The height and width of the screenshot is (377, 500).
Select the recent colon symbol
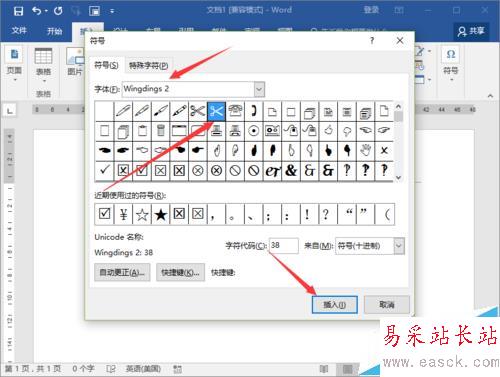tap(291, 214)
